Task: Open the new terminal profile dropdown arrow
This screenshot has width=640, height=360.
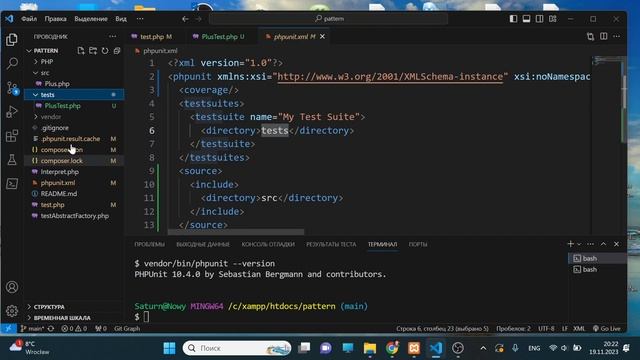Action: tap(579, 244)
